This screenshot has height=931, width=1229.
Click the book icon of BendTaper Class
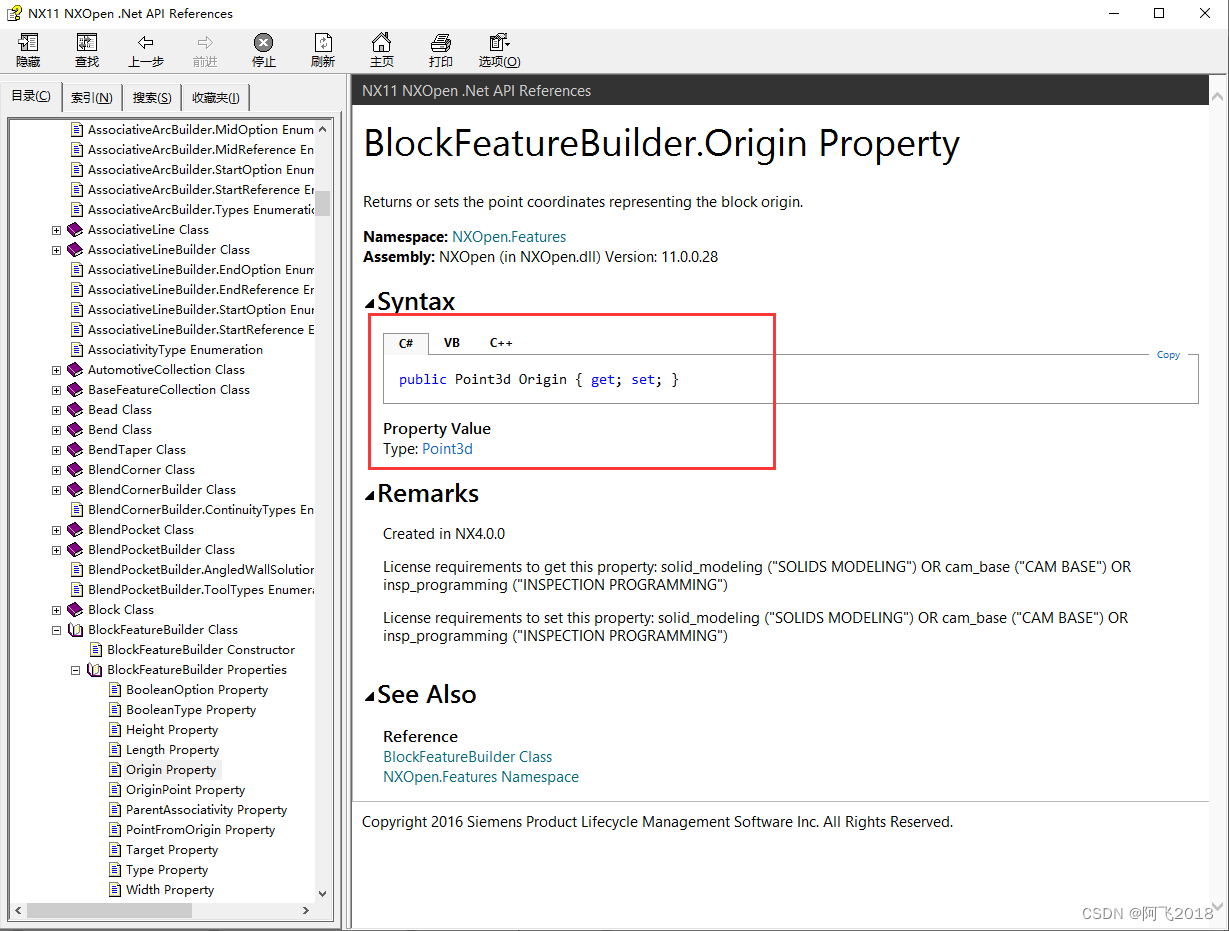click(75, 450)
